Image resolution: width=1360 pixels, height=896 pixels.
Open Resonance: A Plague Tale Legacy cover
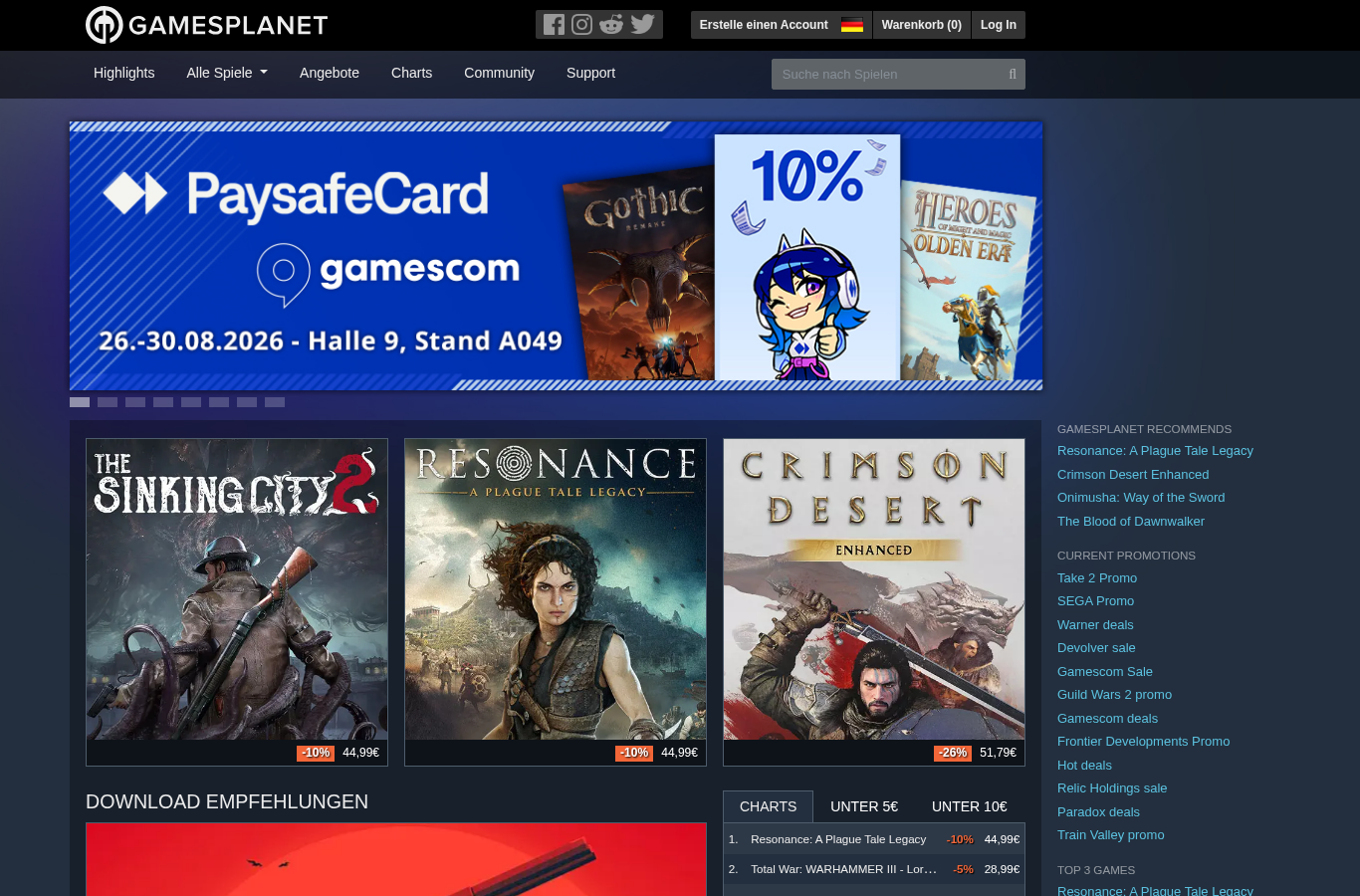[x=556, y=589]
